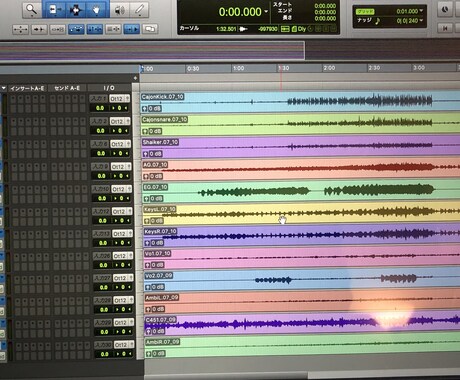Click clip gain fader icon on CajonKick clip
The height and width of the screenshot is (380, 460).
coord(145,108)
